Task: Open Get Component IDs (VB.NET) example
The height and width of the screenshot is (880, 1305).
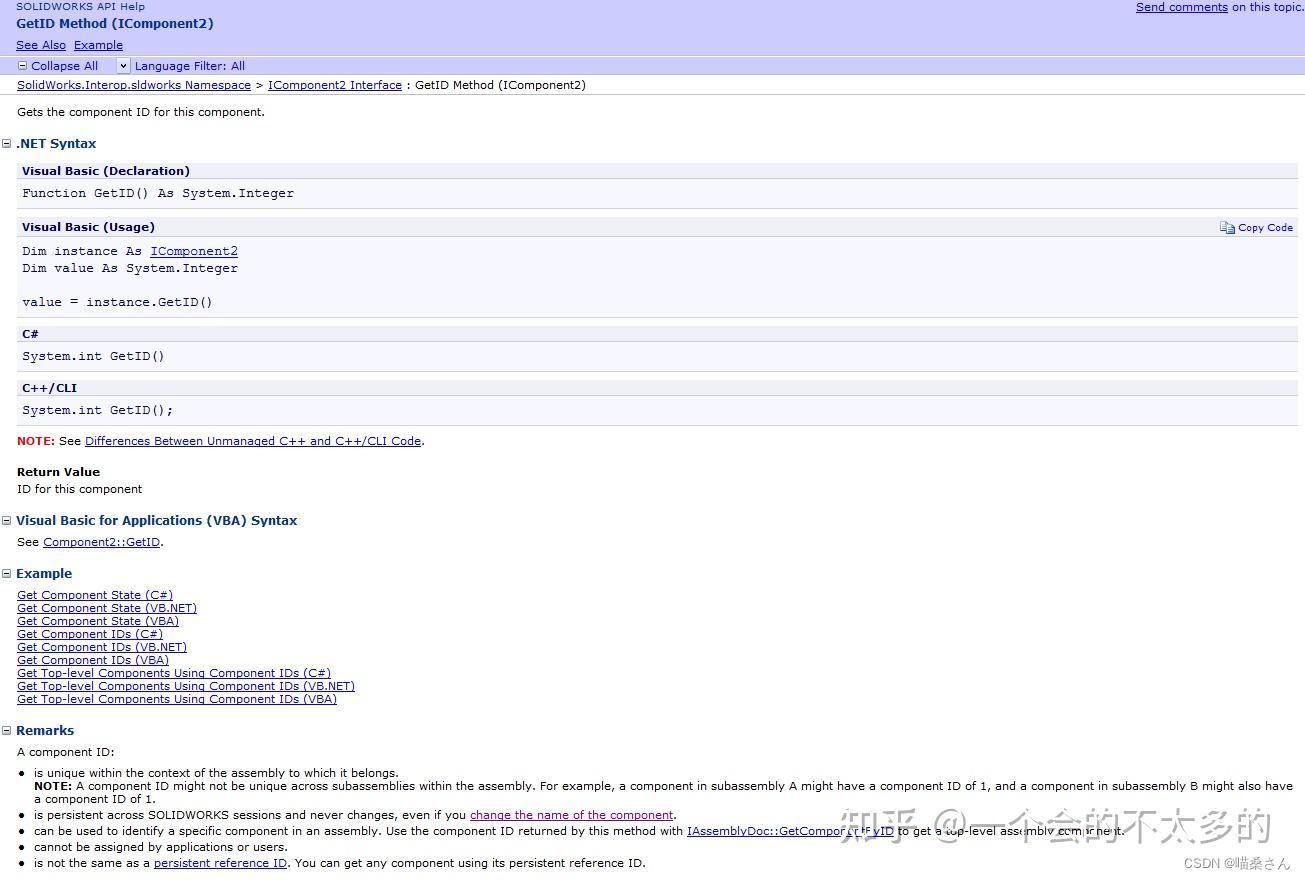Action: [x=102, y=647]
